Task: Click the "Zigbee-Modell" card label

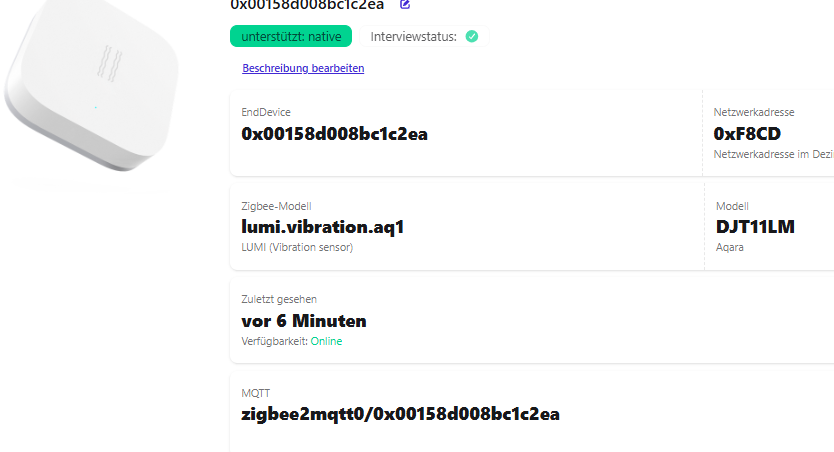Action: 276,206
